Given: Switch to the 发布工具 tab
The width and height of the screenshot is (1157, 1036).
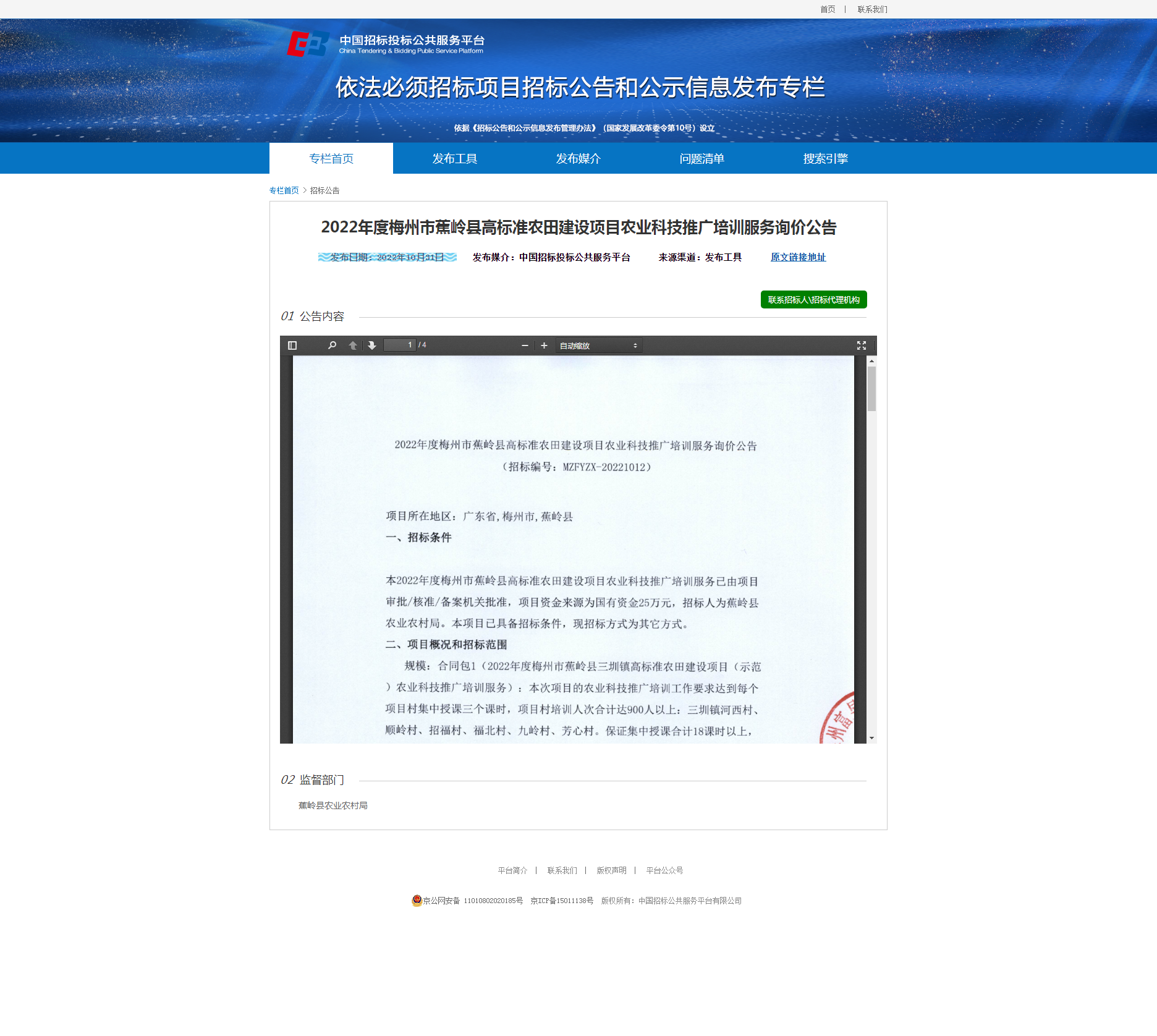Looking at the screenshot, I should point(455,158).
